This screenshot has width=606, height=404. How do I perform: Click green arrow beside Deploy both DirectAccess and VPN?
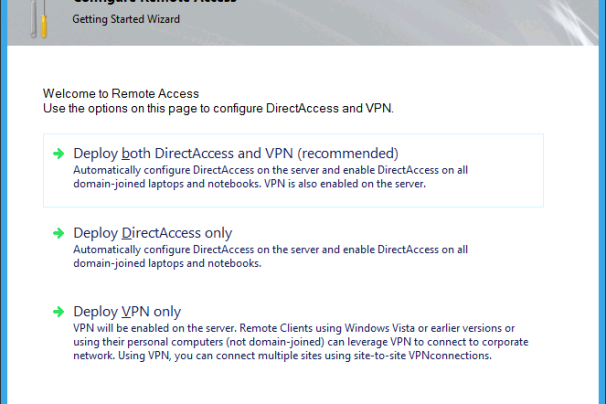59,153
